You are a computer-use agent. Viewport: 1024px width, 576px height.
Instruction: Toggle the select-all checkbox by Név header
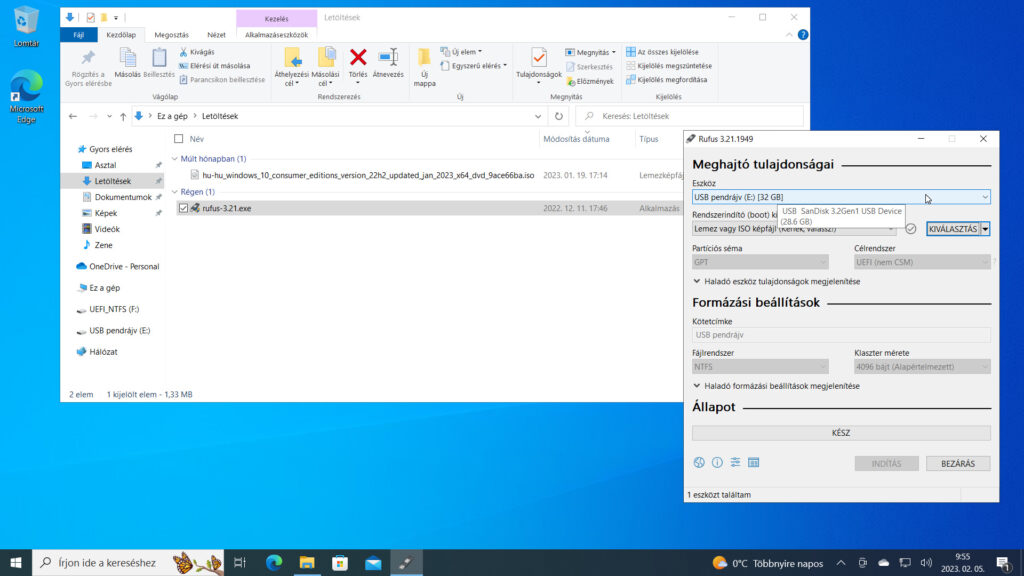(178, 139)
